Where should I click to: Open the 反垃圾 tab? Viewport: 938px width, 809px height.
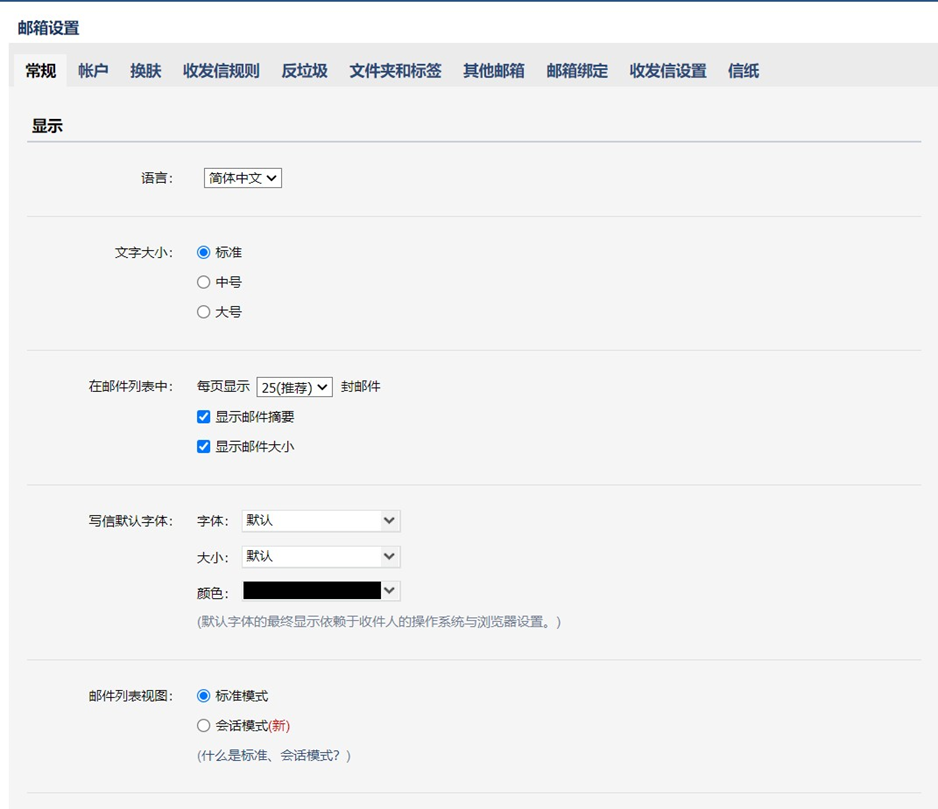[304, 71]
